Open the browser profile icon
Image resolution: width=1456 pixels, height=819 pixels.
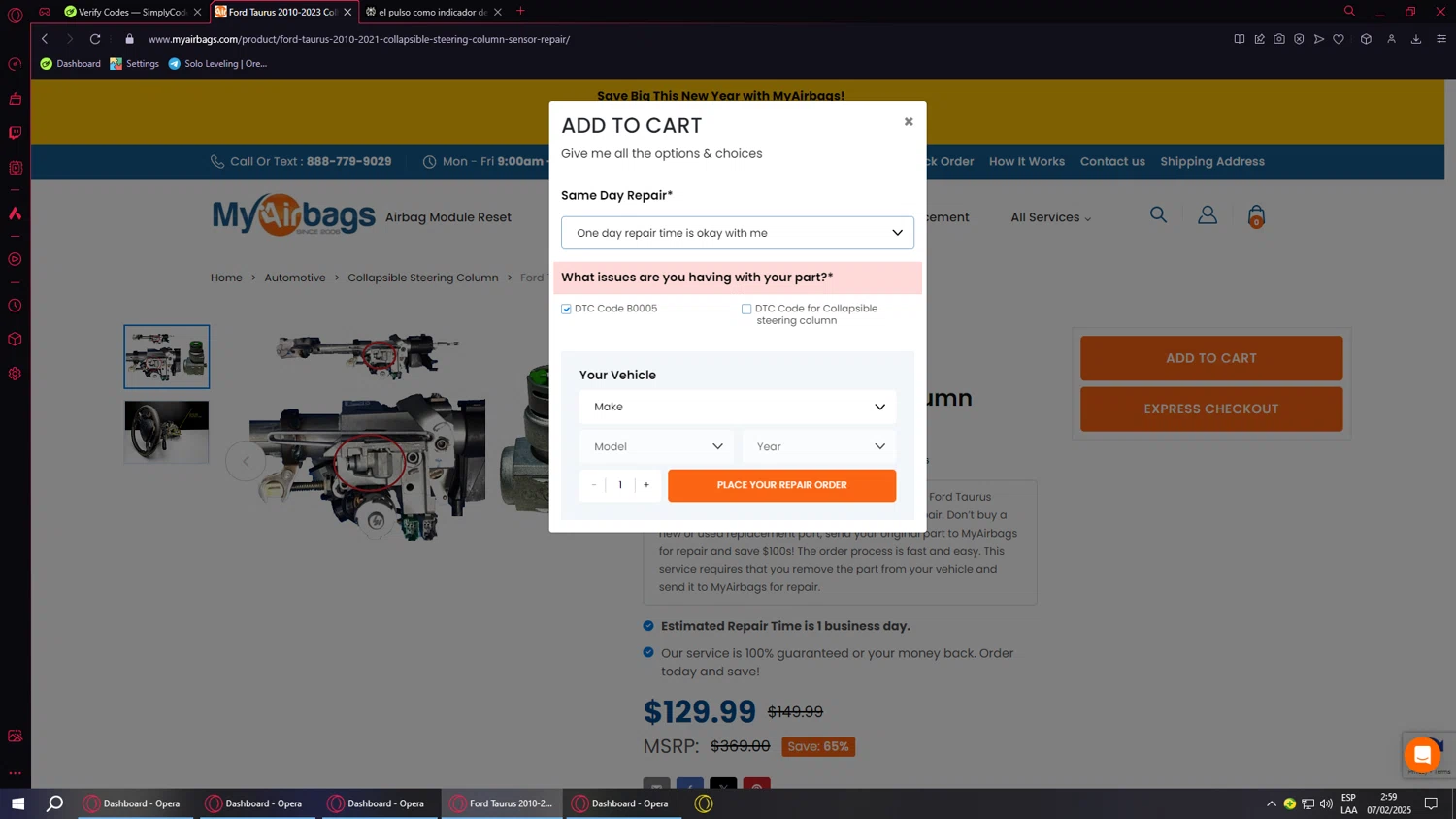click(1391, 39)
